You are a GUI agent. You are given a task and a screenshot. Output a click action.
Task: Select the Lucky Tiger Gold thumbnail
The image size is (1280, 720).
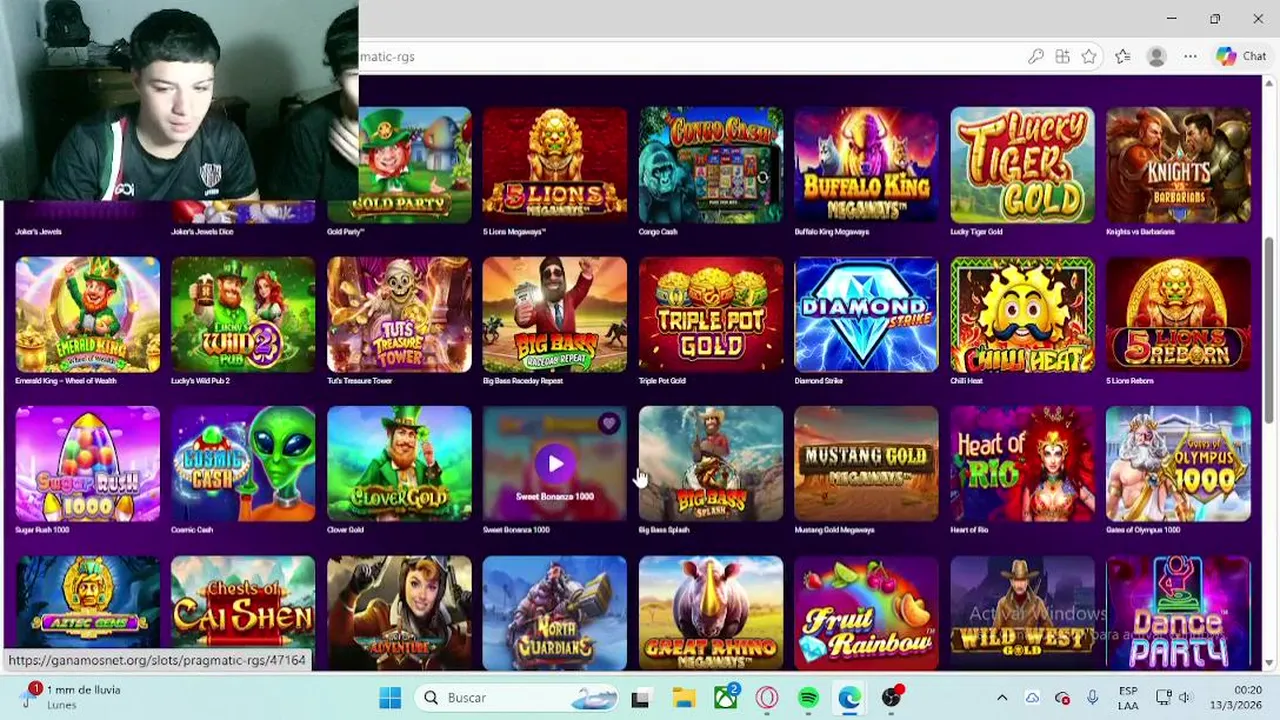click(1022, 165)
